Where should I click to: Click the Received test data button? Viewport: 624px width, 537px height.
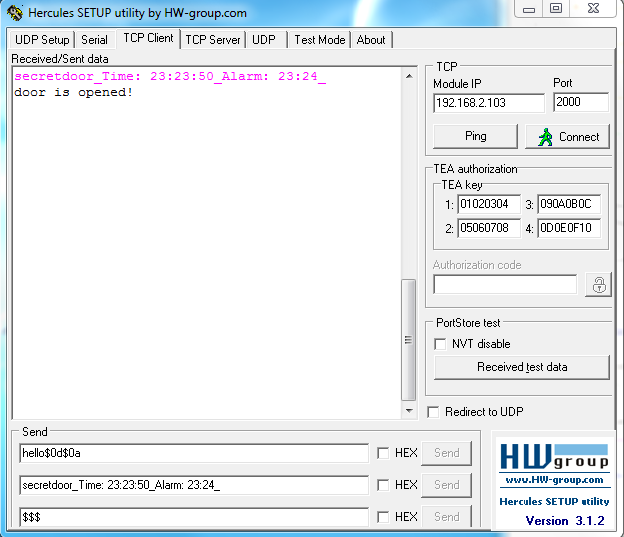click(x=522, y=367)
